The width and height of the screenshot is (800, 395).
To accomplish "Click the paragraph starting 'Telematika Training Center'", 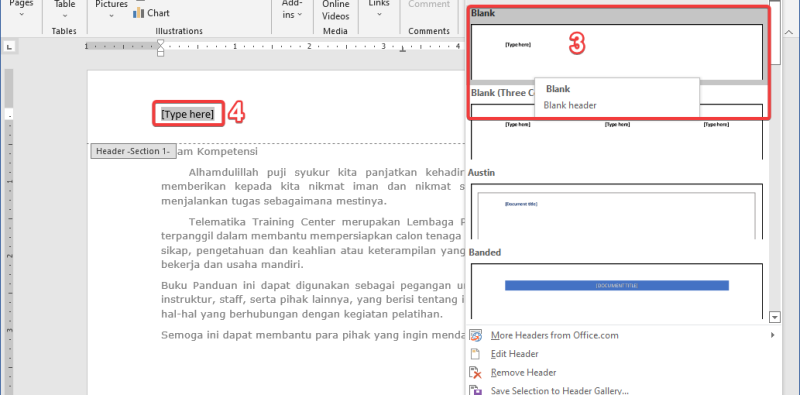I will (x=313, y=243).
